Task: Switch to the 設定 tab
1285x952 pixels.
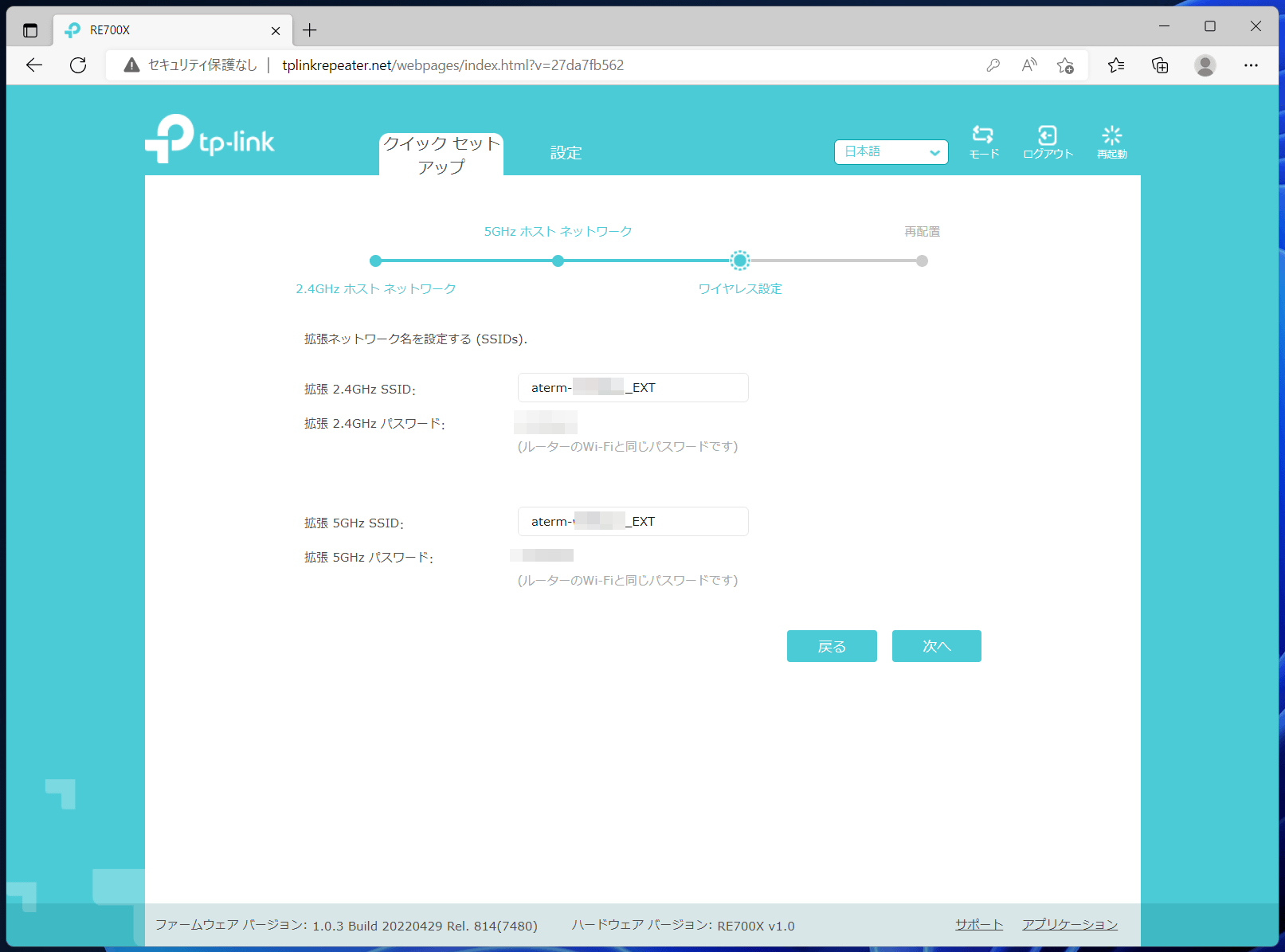Action: (566, 153)
